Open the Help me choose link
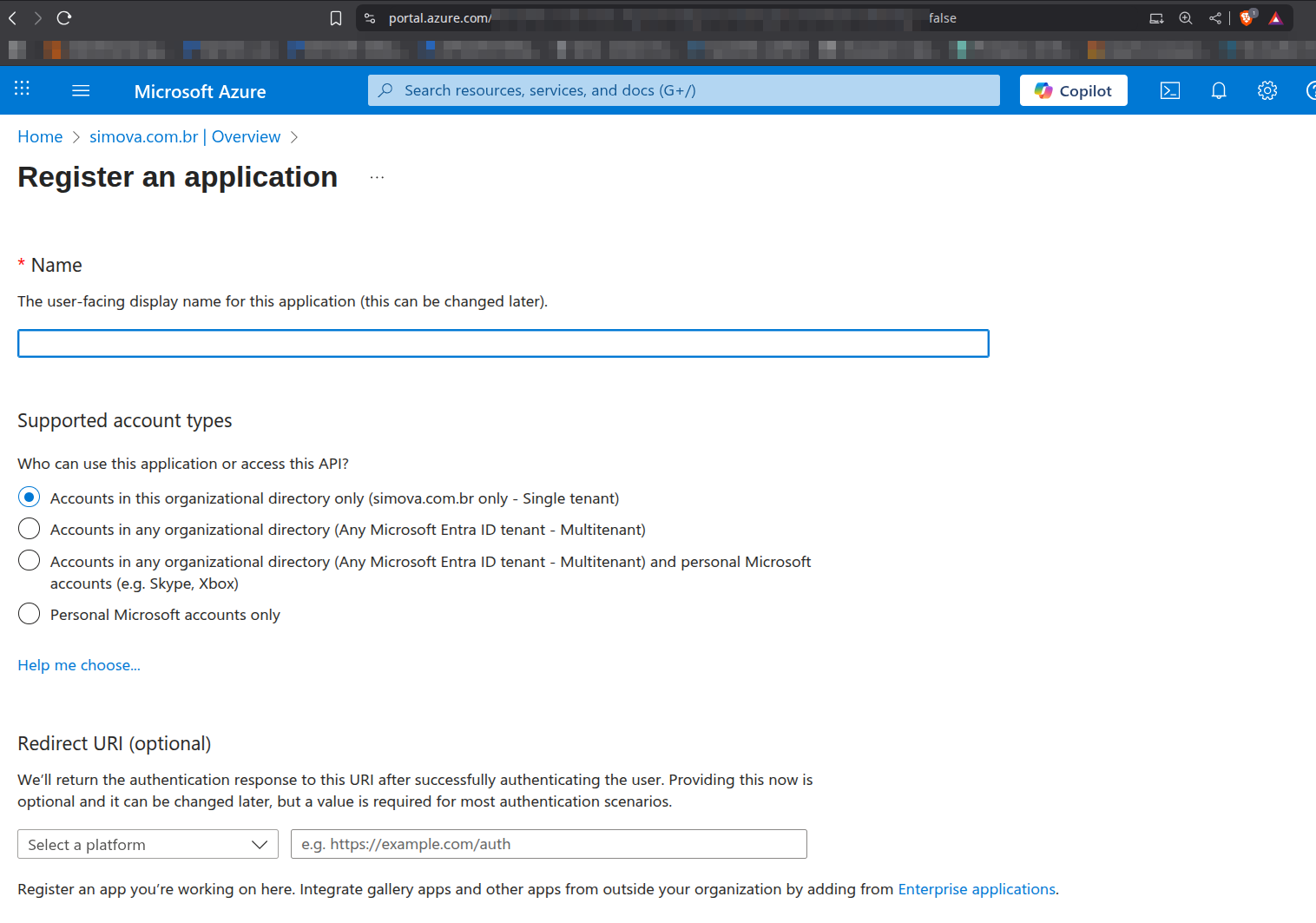Viewport: 1316px width, 923px height. point(79,665)
